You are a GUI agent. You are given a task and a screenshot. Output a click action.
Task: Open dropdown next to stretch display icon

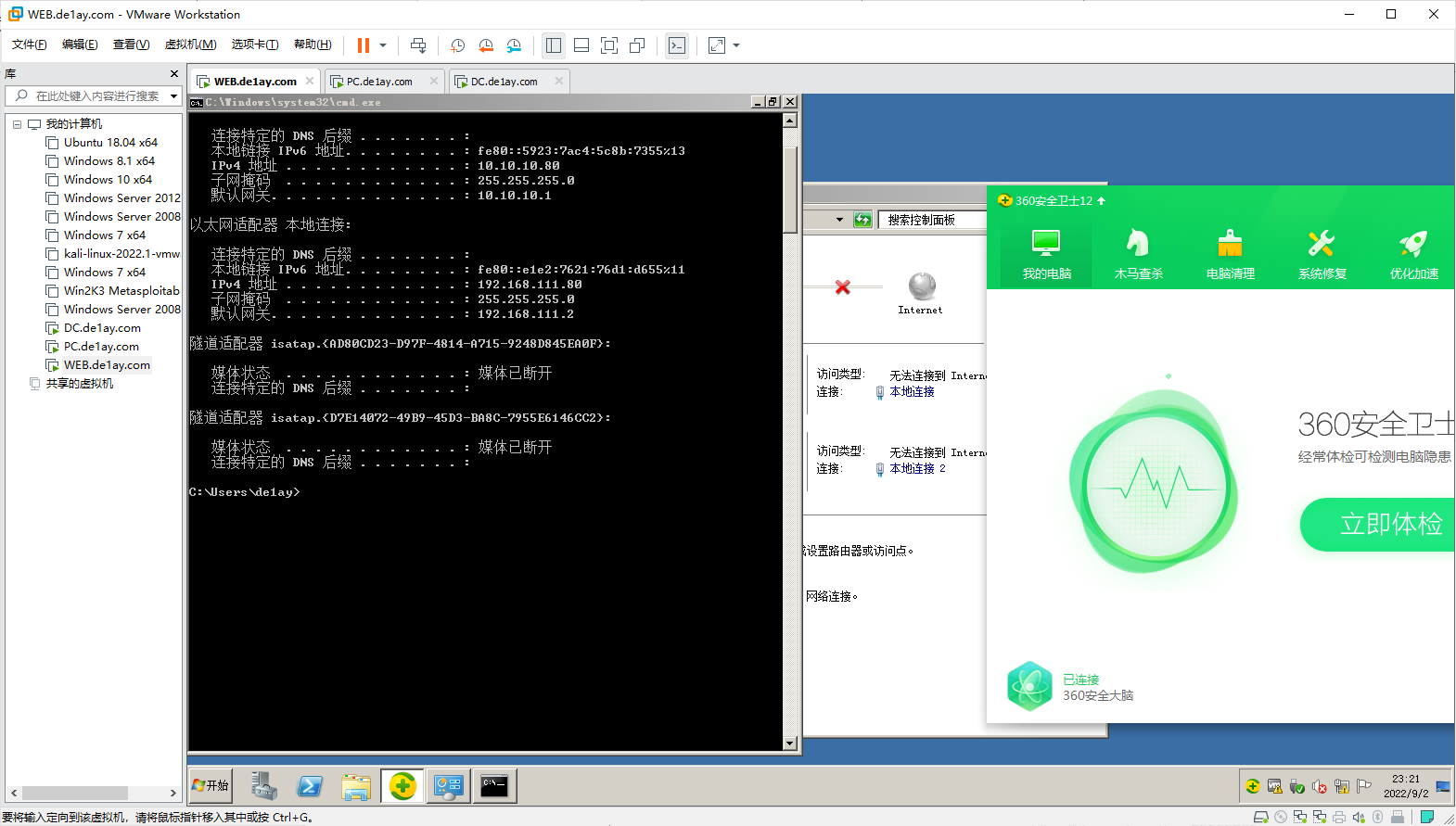pos(736,45)
